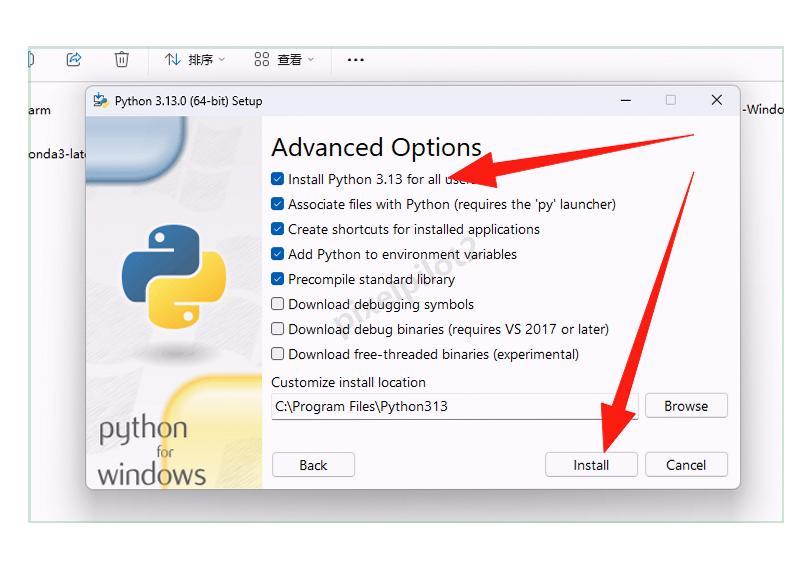Uncheck Associate files with Python option
812x569 pixels.
pyautogui.click(x=278, y=204)
